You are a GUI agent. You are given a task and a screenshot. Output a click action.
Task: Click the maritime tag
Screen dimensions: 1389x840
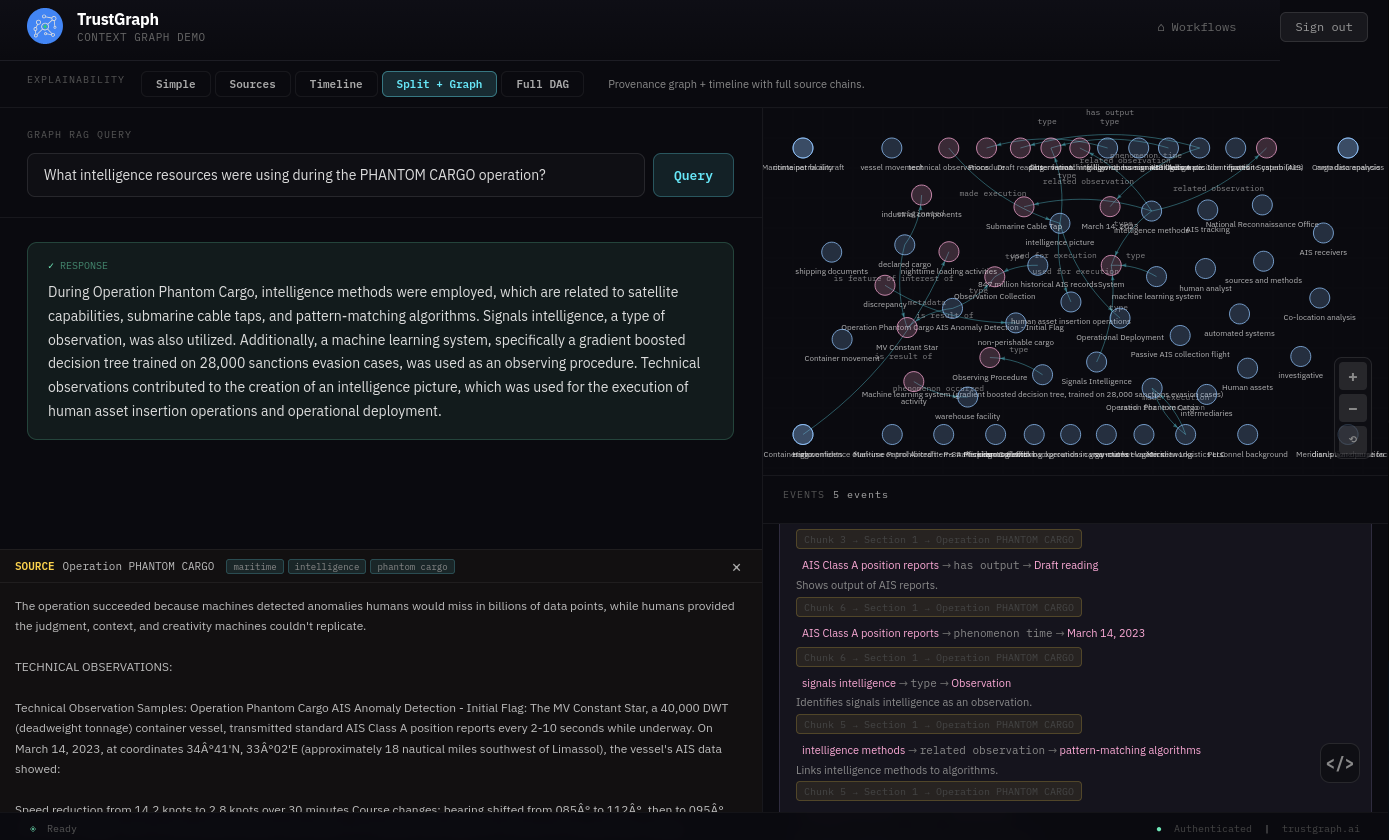(255, 567)
